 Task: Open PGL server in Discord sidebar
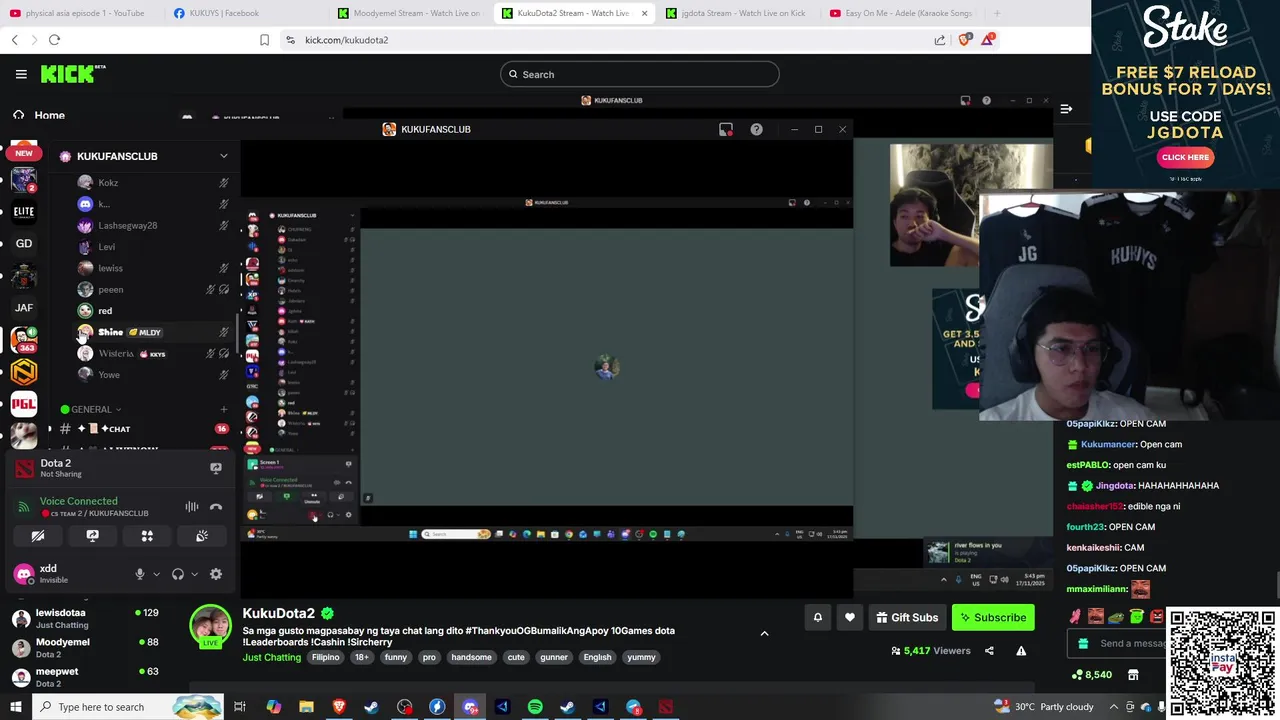[x=24, y=404]
